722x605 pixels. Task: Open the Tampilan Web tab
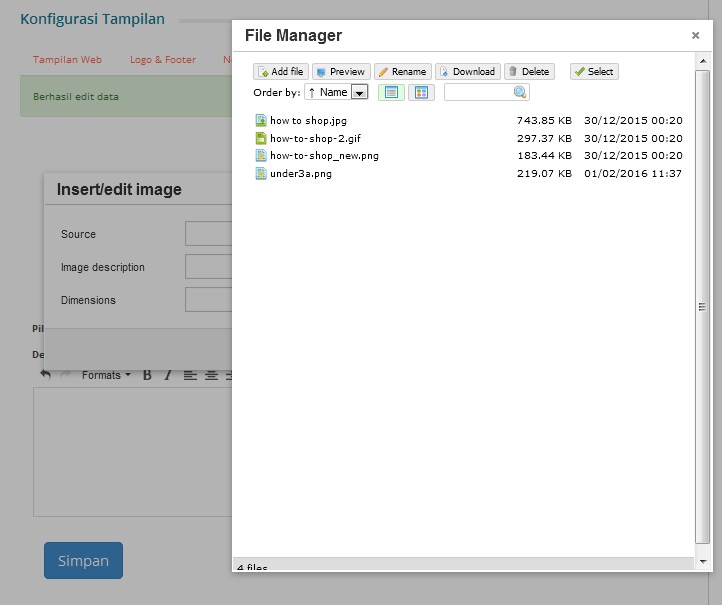point(67,60)
